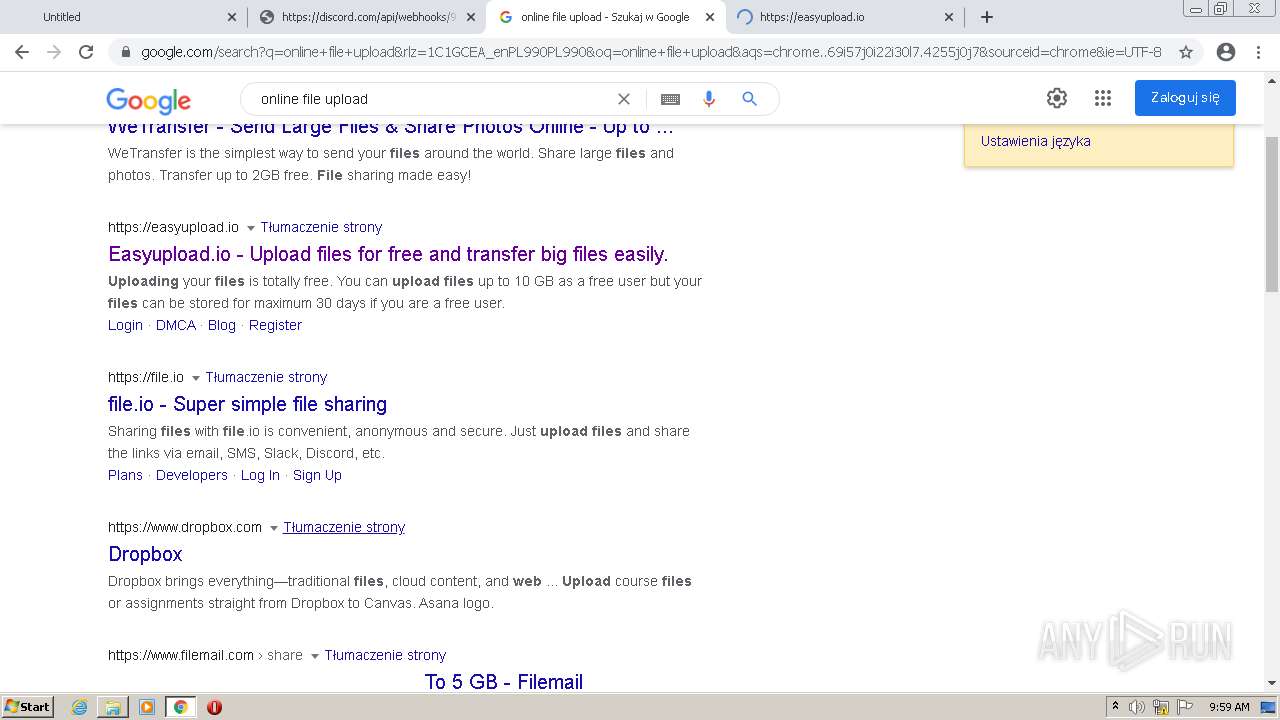Show hidden system tray icons
The height and width of the screenshot is (720, 1280).
click(x=1115, y=707)
